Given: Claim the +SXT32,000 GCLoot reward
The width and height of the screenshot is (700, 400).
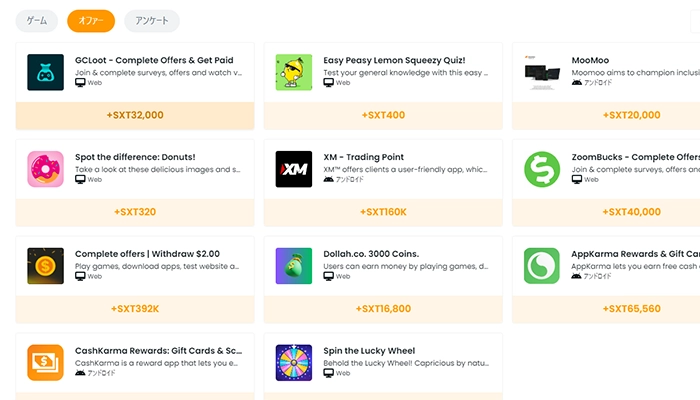Looking at the screenshot, I should coord(135,115).
